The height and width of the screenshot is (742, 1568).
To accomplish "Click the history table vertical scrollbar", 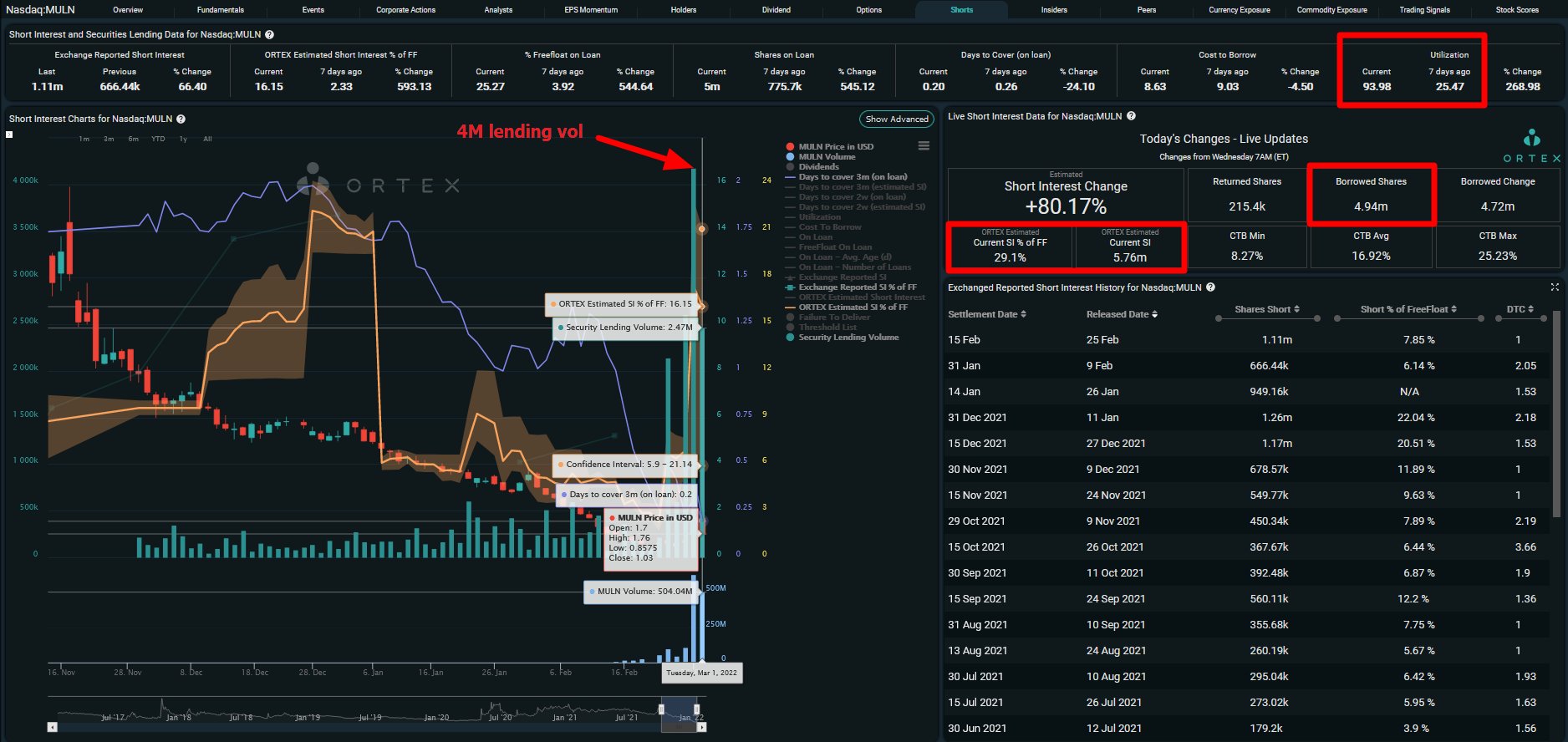I will pos(1555,415).
